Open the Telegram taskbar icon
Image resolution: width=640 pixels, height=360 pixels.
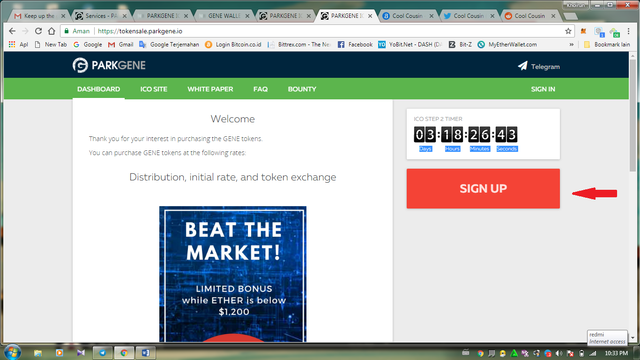(x=102, y=353)
